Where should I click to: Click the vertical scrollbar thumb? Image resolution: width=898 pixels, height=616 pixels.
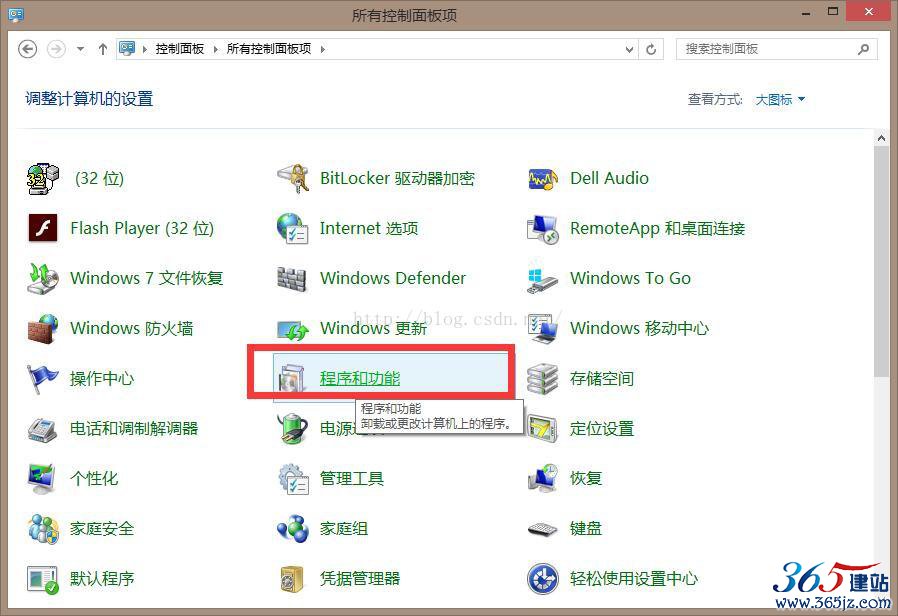(881, 262)
